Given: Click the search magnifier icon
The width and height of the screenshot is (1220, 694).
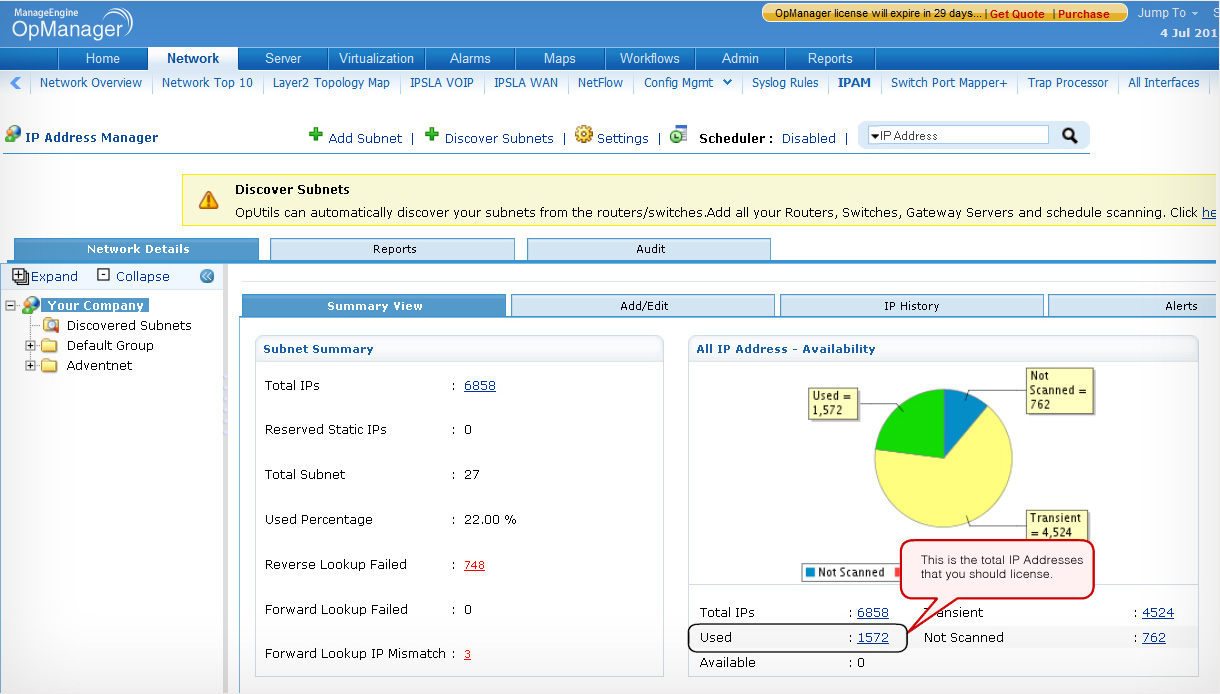Looking at the screenshot, I should [1069, 136].
